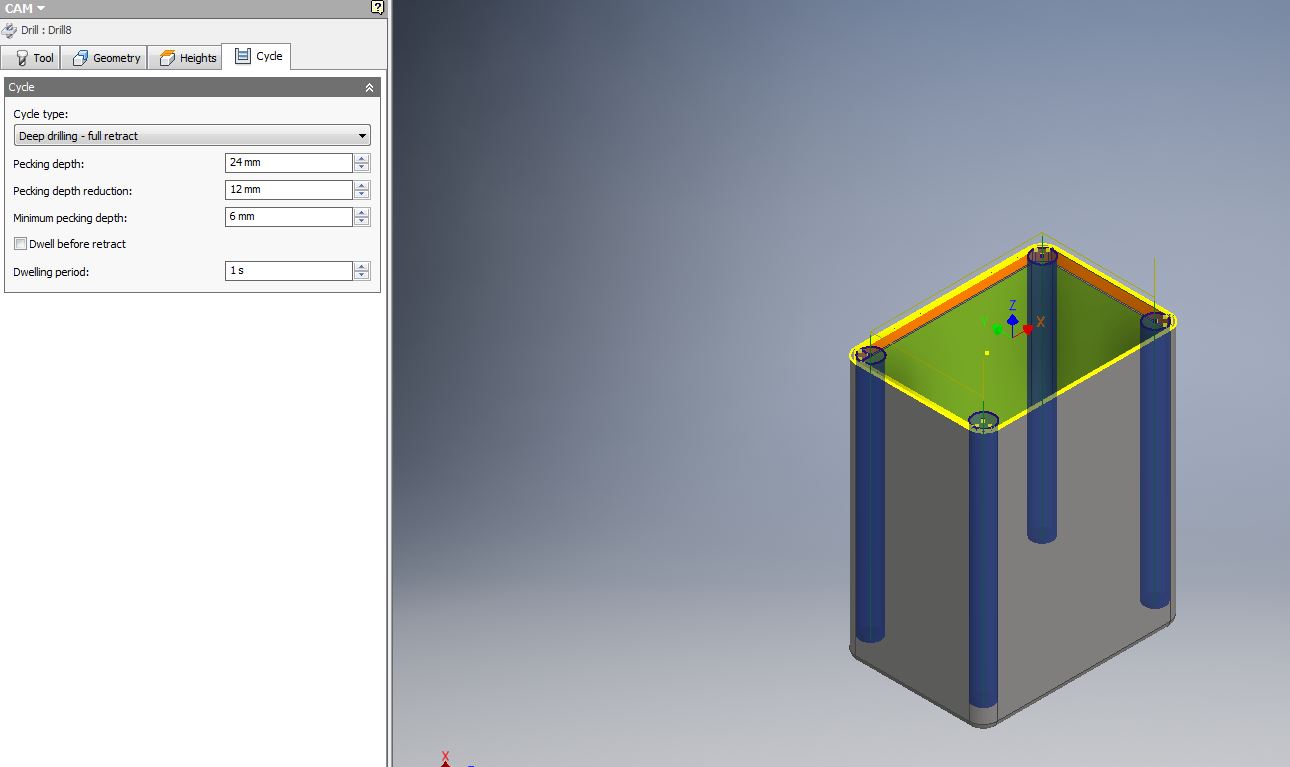Collapse the Cycle section with chevron
Viewport: 1290px width, 767px height.
point(369,88)
